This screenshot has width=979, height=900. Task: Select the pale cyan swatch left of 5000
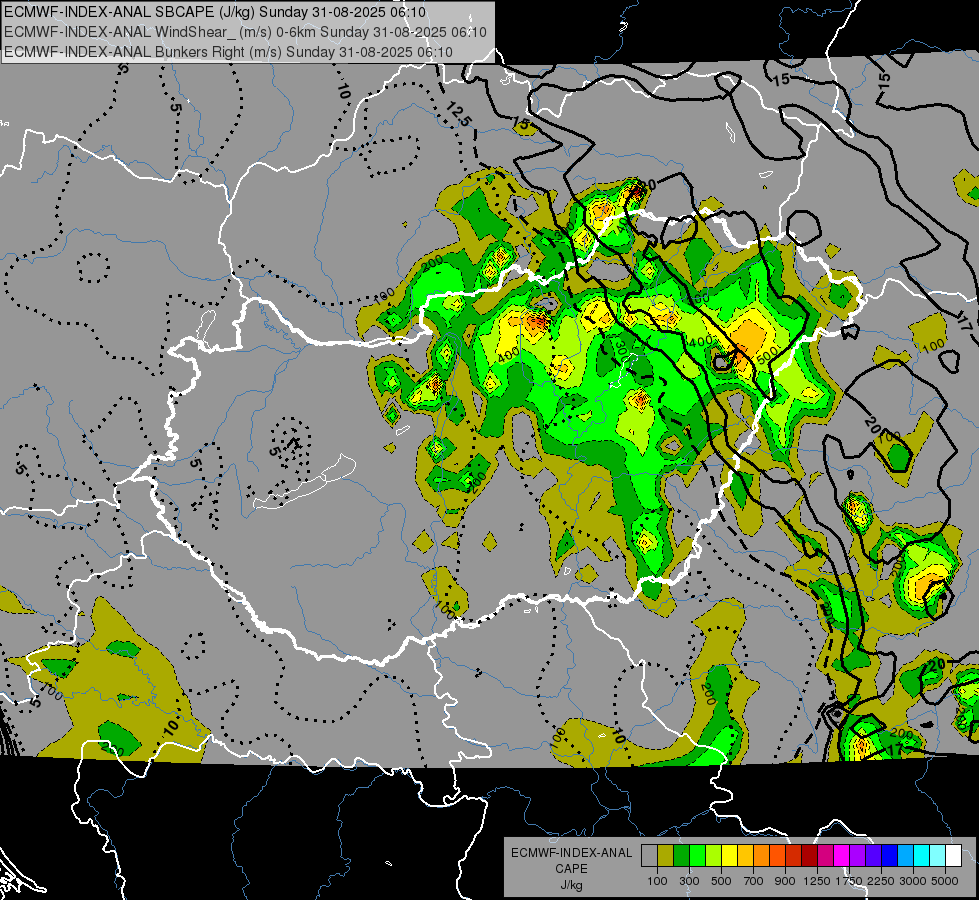938,856
